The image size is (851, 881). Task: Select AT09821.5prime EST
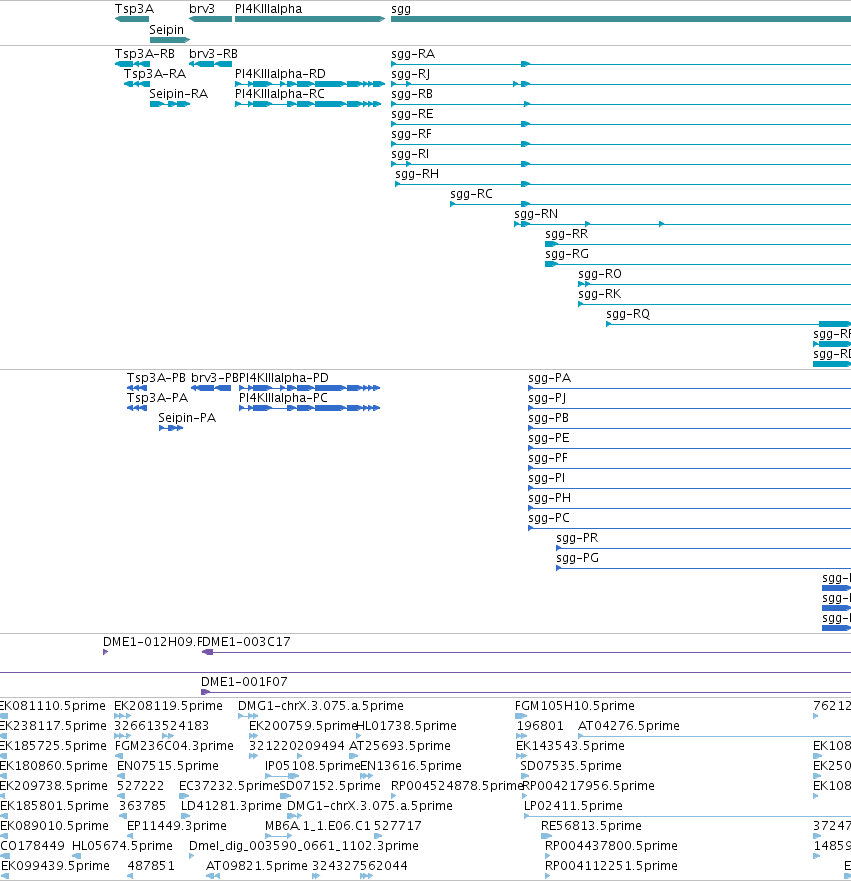coord(213,876)
